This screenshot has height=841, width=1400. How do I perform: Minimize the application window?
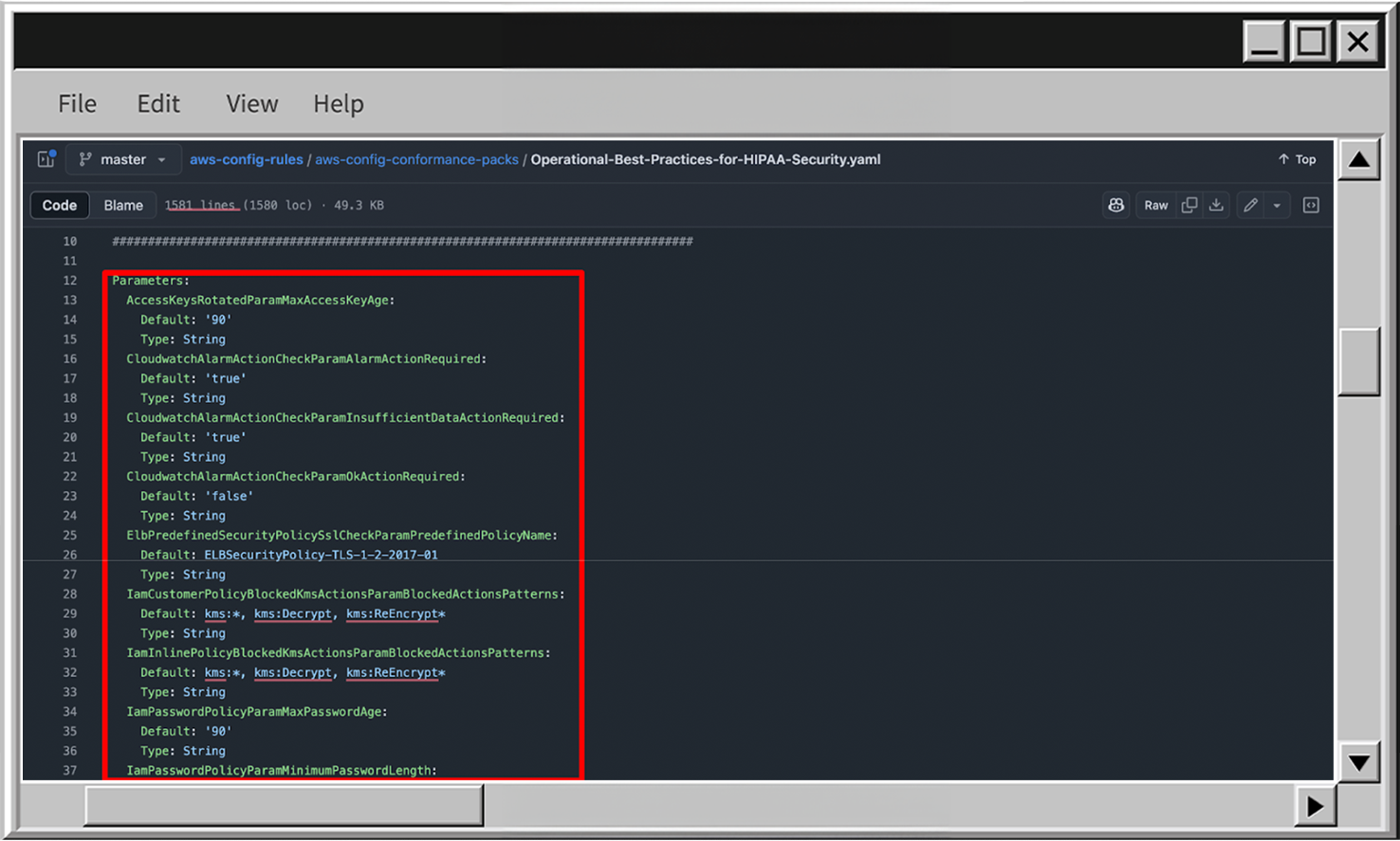point(1264,42)
